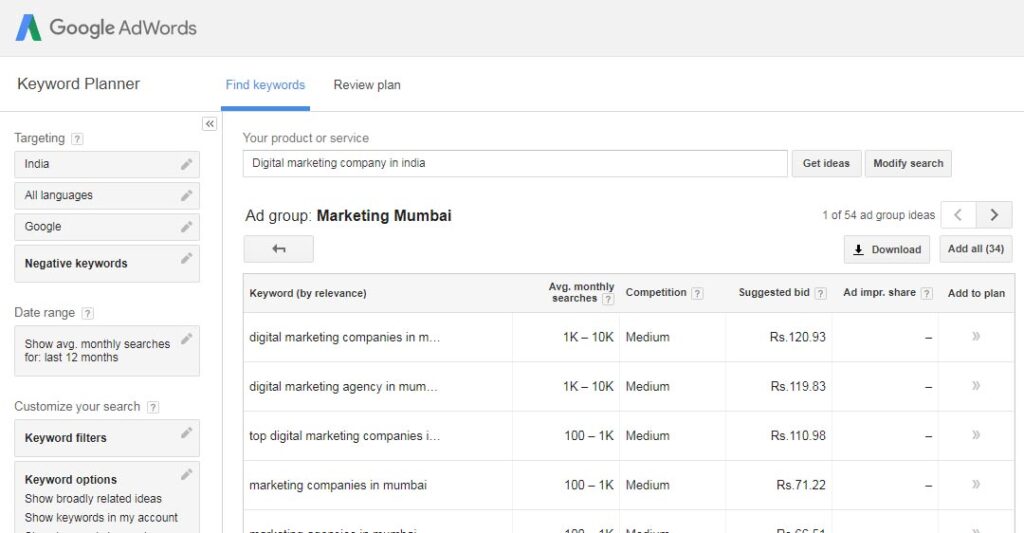Screen dimensions: 1024x533
Task: Sort by Competition column header
Action: [656, 293]
